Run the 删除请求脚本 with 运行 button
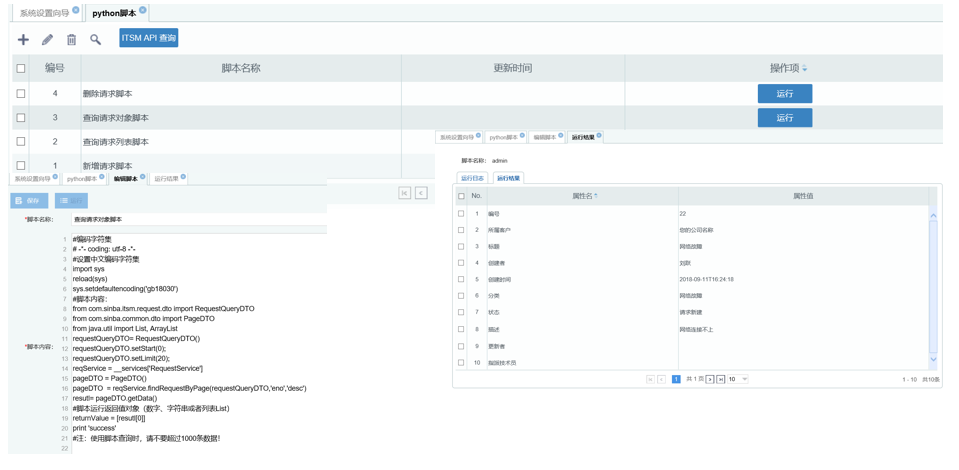 (x=785, y=94)
